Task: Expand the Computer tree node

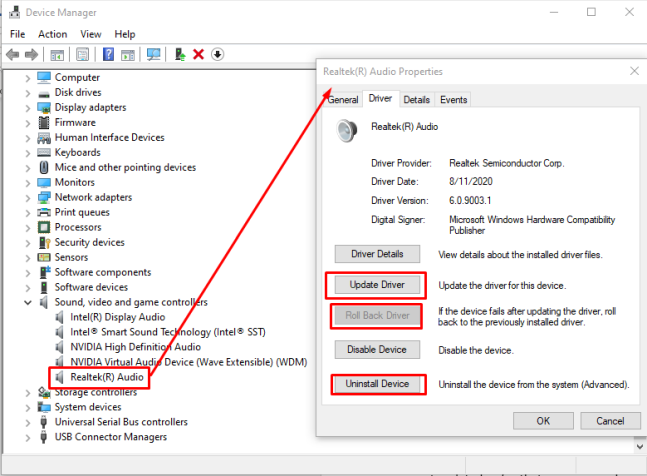Action: 27,78
